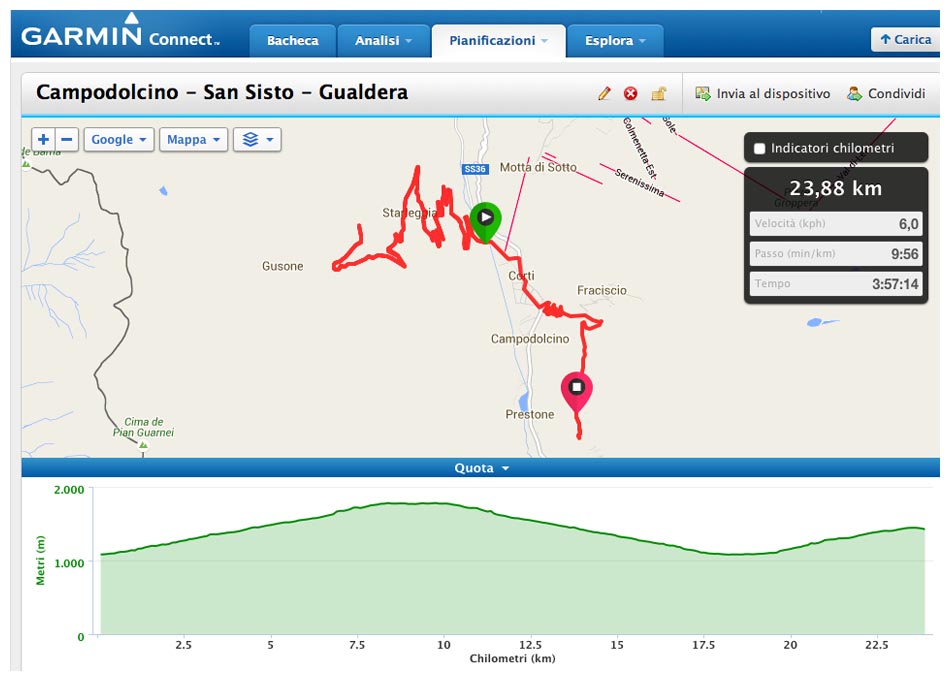Screen dimensions: 950x681
Task: Open the Bacheca tab
Action: point(293,41)
